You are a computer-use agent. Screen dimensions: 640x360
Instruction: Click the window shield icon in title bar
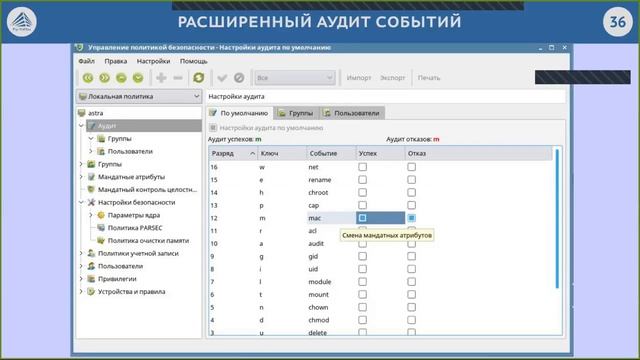79,47
